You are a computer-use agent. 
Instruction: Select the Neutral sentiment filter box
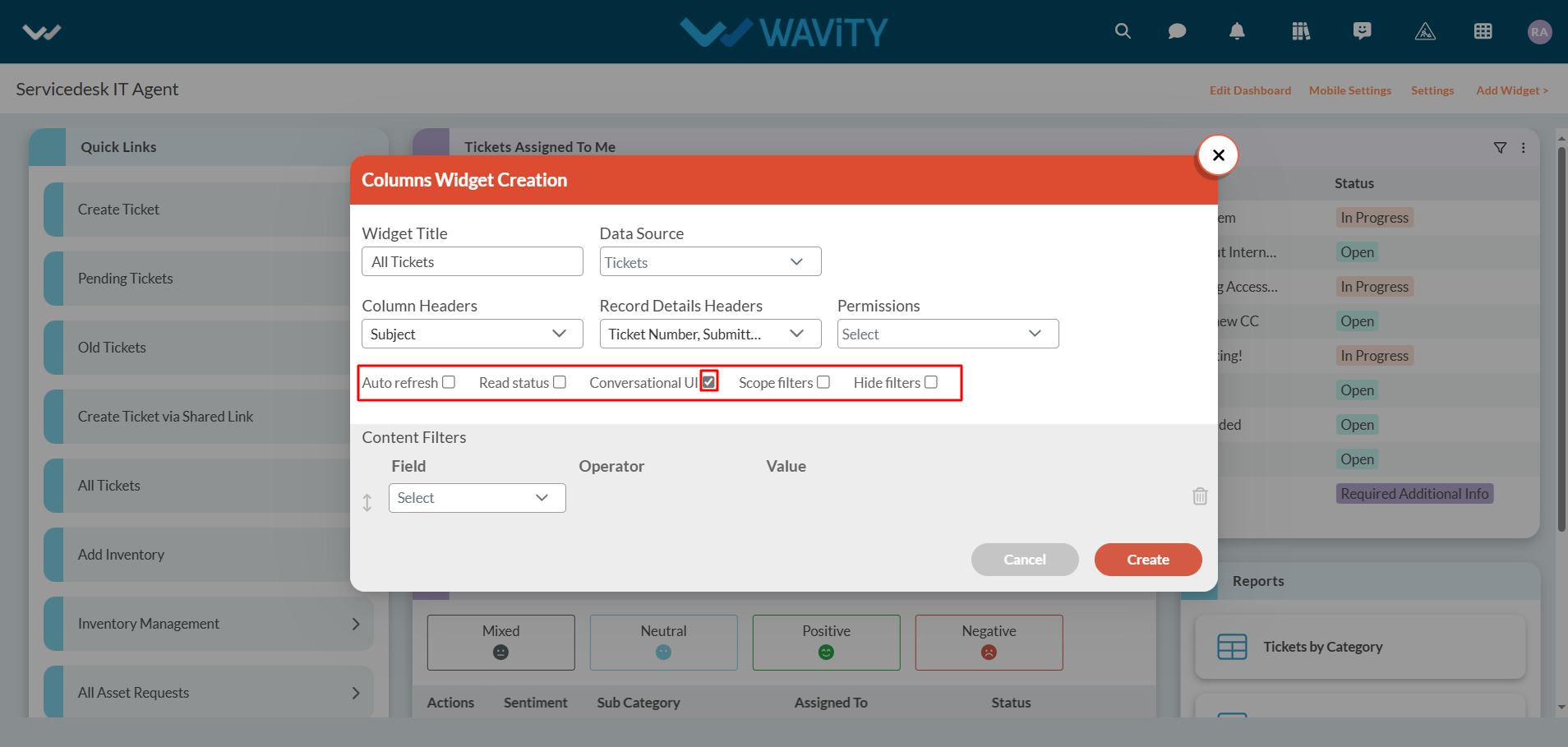[x=663, y=643]
